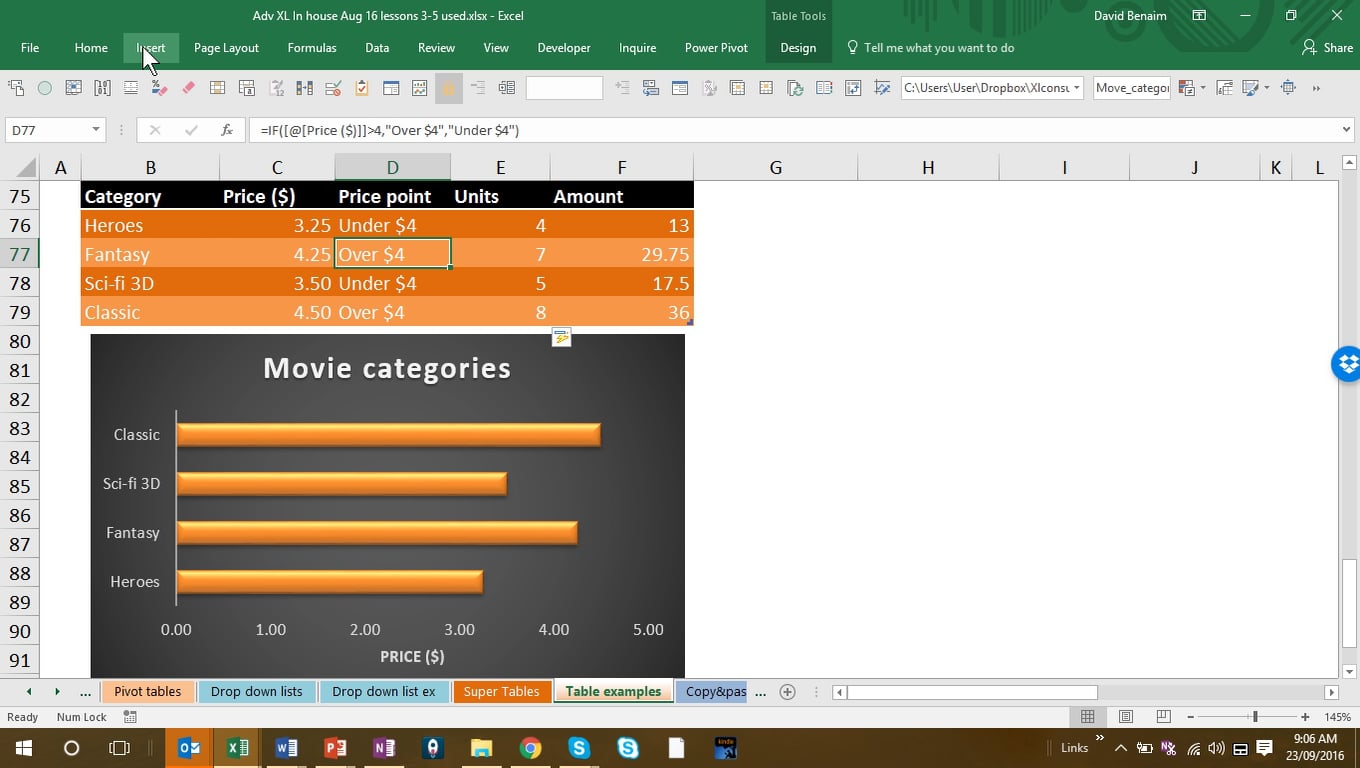
Task: Click the macro record icon in status bar
Action: click(x=130, y=717)
